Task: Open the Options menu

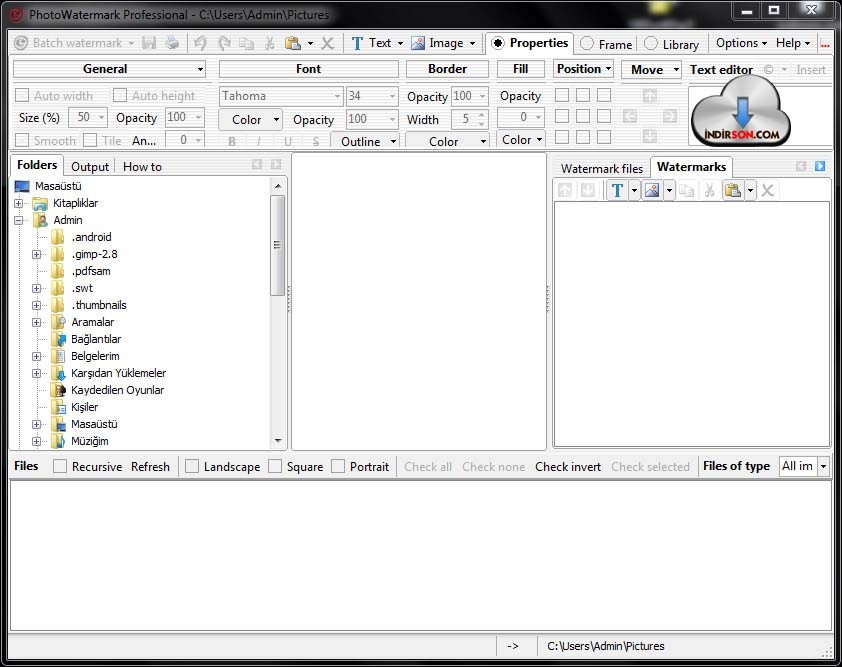Action: (x=741, y=43)
